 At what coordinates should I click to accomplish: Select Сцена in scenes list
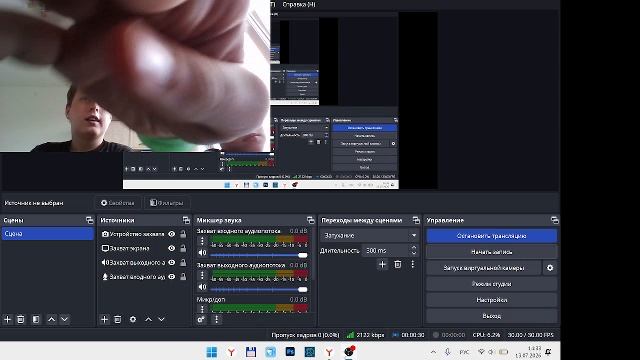pyautogui.click(x=47, y=234)
